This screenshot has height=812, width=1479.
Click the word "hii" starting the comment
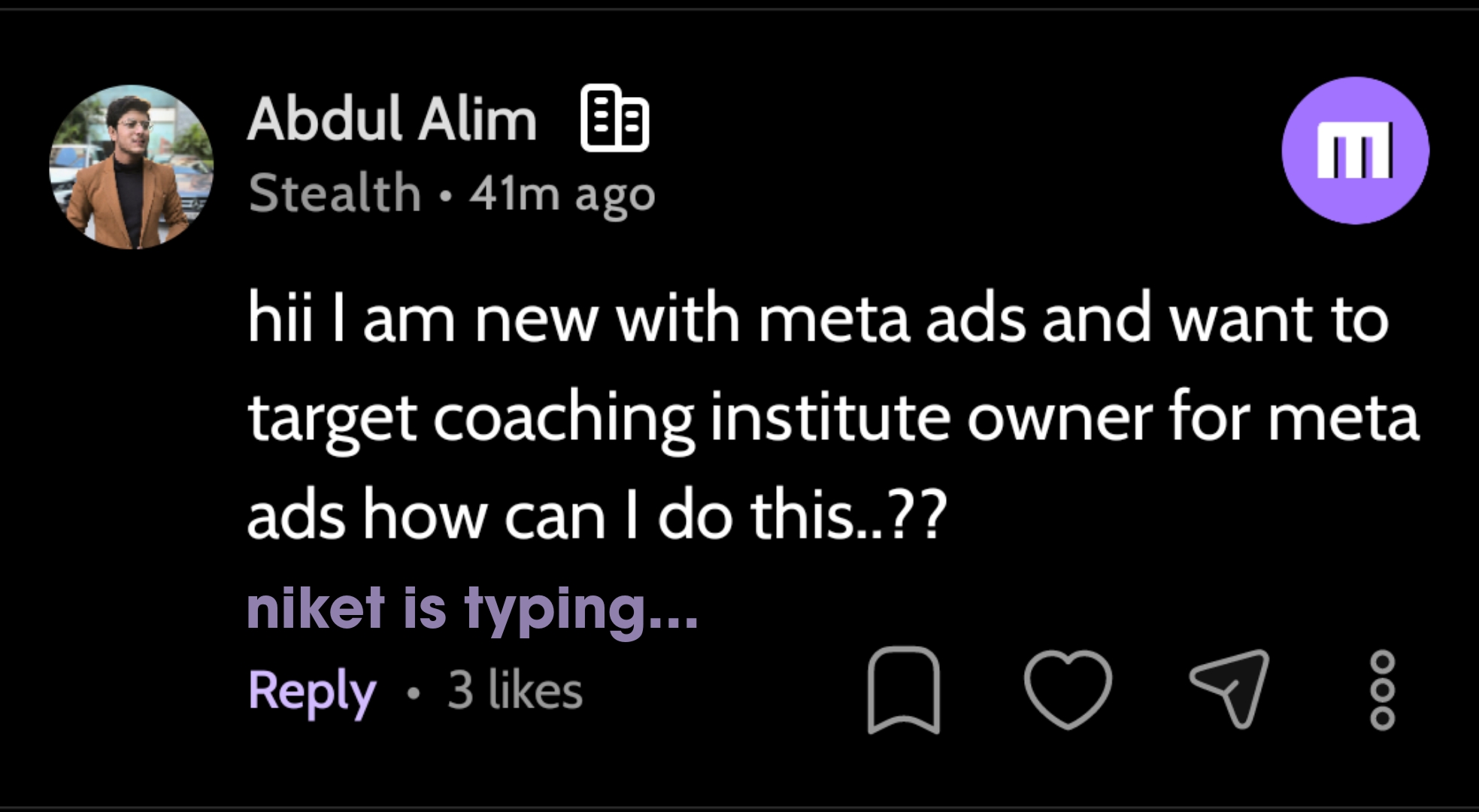coord(280,320)
